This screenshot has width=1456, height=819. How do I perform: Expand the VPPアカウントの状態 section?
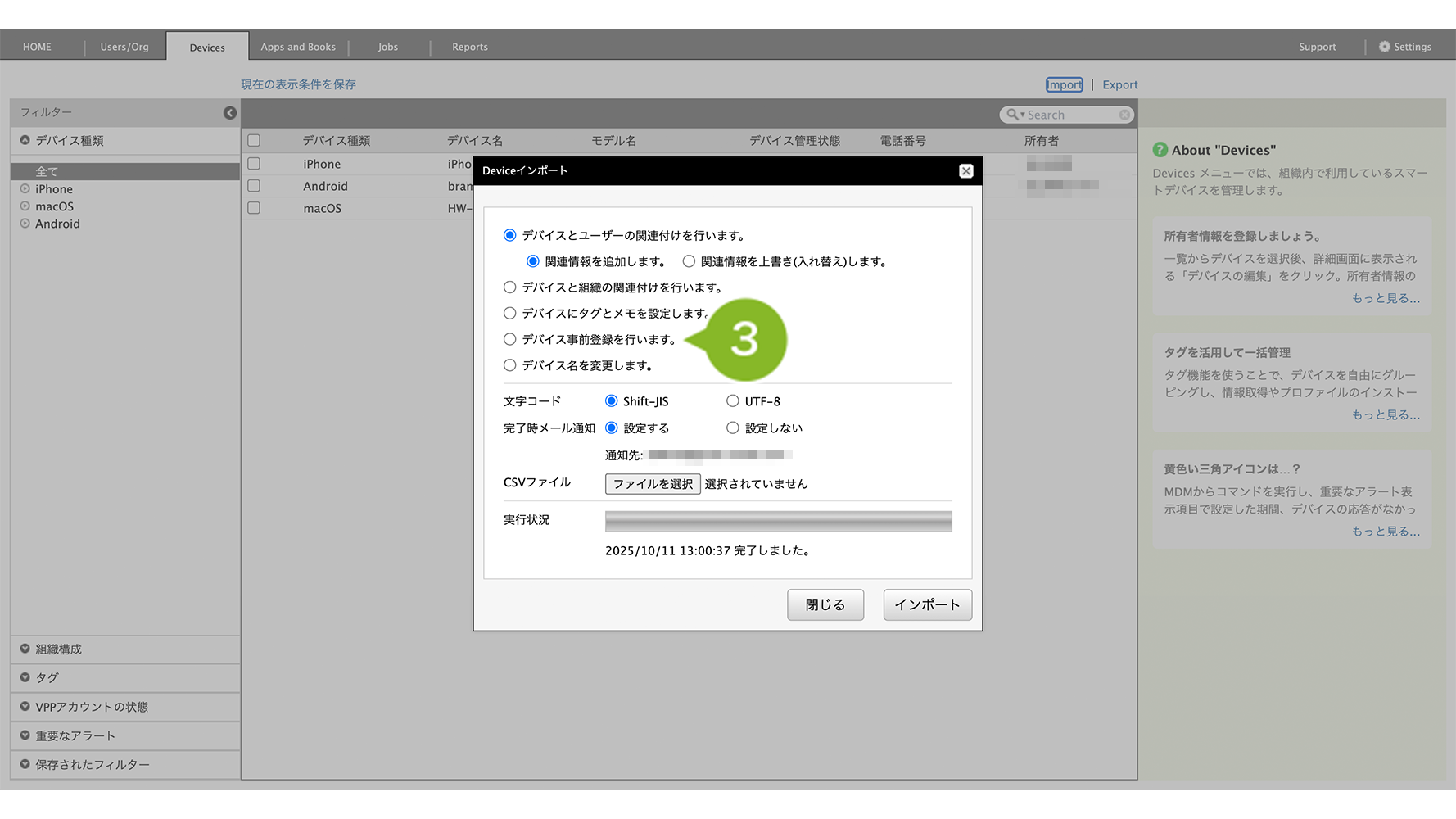tap(25, 707)
